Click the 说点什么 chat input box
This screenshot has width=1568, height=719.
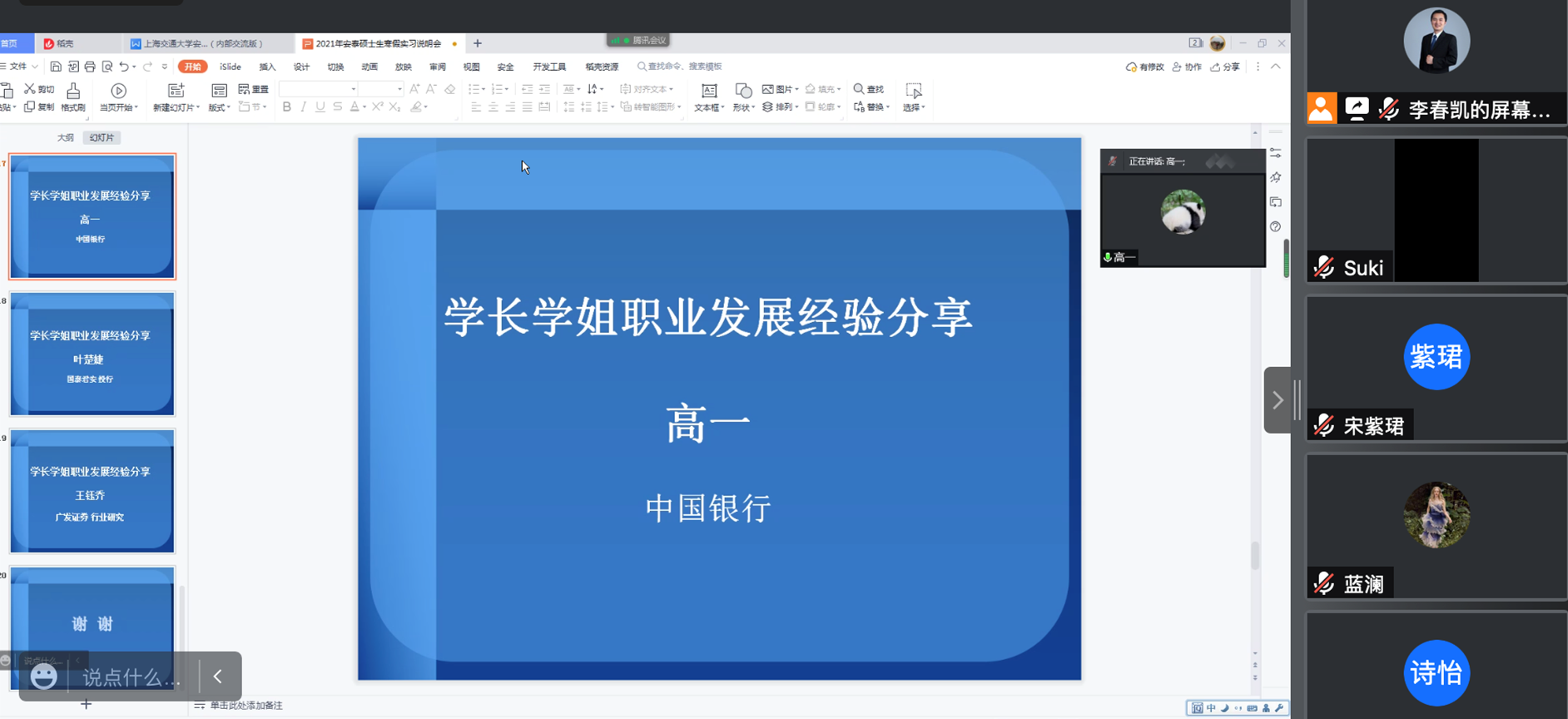point(131,677)
